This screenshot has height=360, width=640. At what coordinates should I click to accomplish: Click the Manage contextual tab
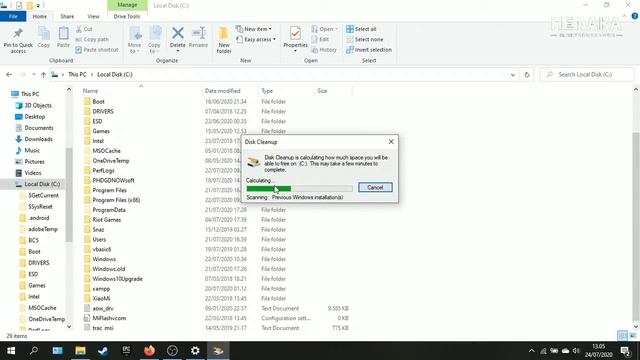127,5
